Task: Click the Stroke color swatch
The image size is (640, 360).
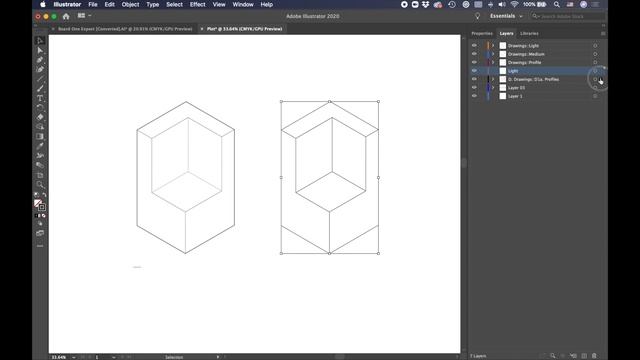Action: pos(42,207)
